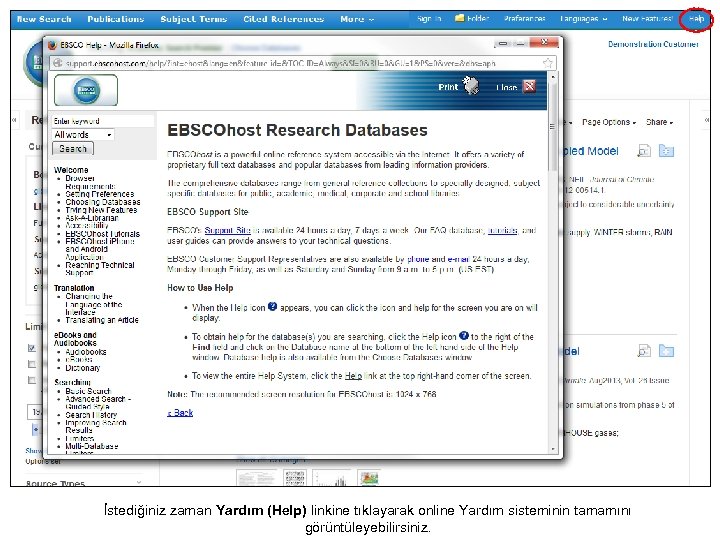
Task: Click the Sign In link
Action: click(429, 18)
